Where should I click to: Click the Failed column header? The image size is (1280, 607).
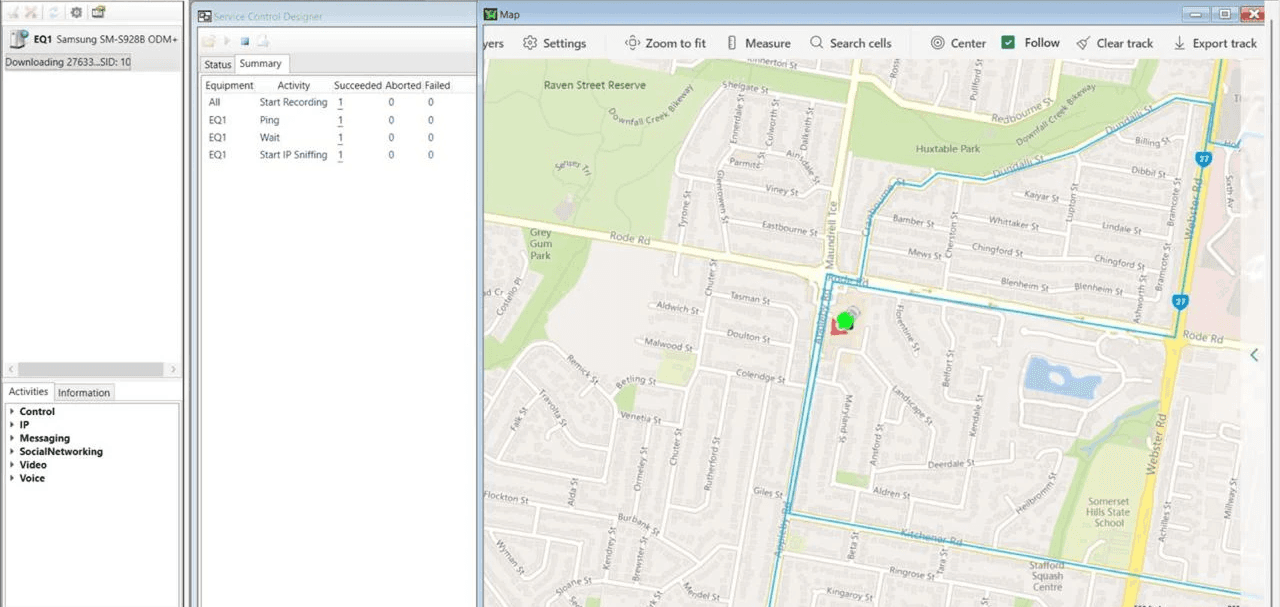click(x=437, y=86)
